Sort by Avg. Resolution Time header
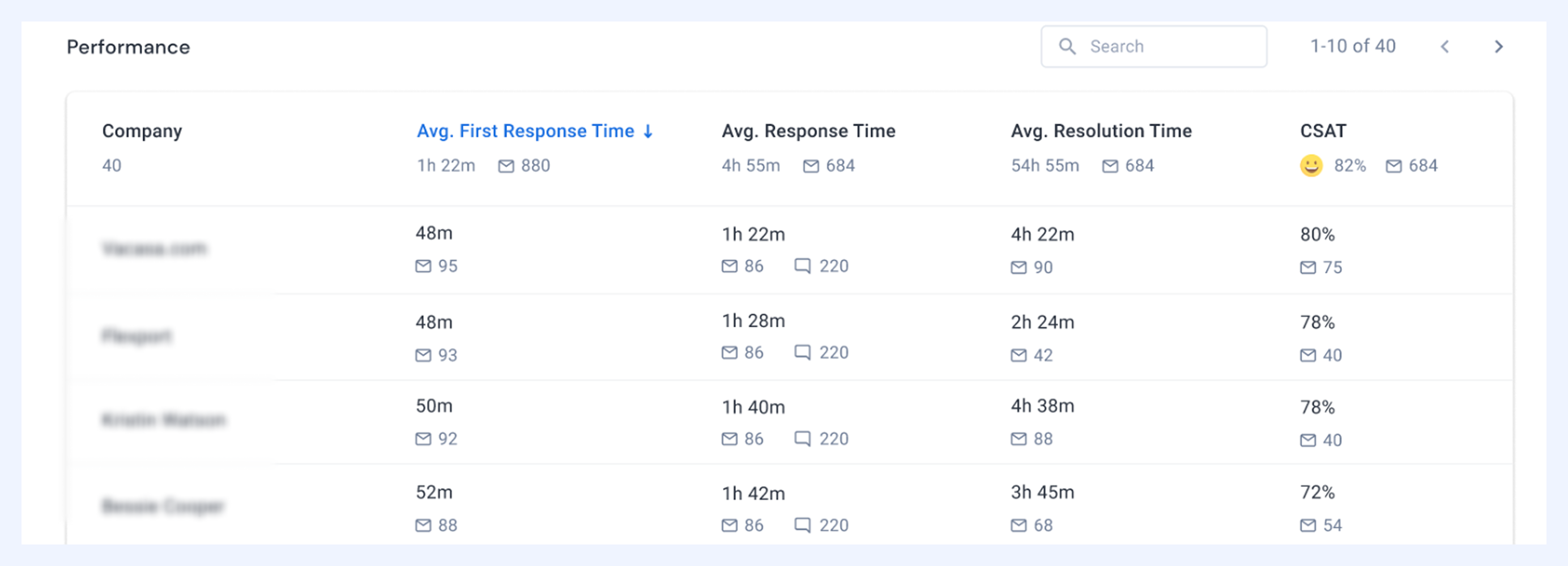This screenshot has height=566, width=1568. click(x=1101, y=131)
